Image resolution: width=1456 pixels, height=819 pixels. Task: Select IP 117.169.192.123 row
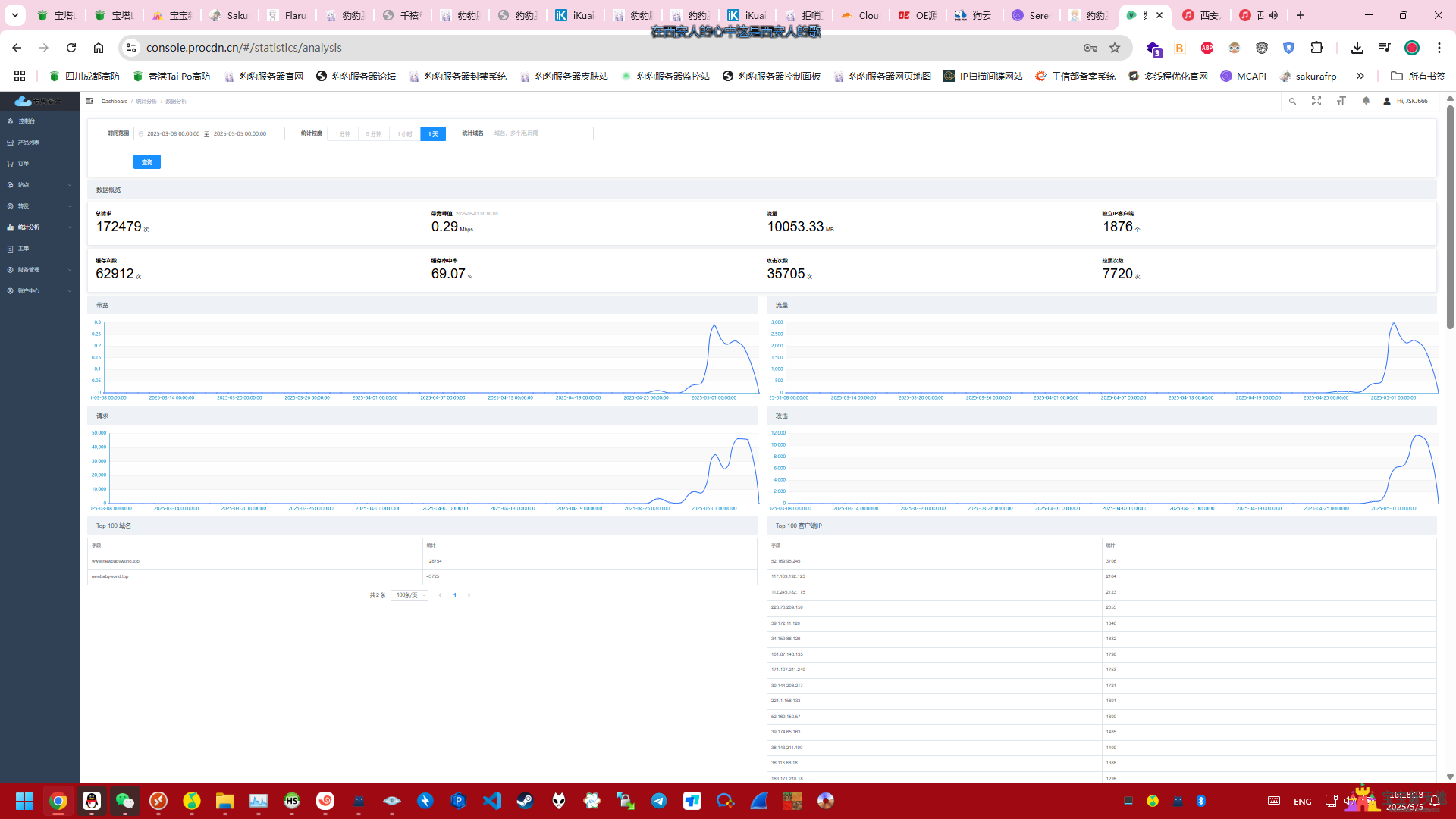[x=1102, y=576]
